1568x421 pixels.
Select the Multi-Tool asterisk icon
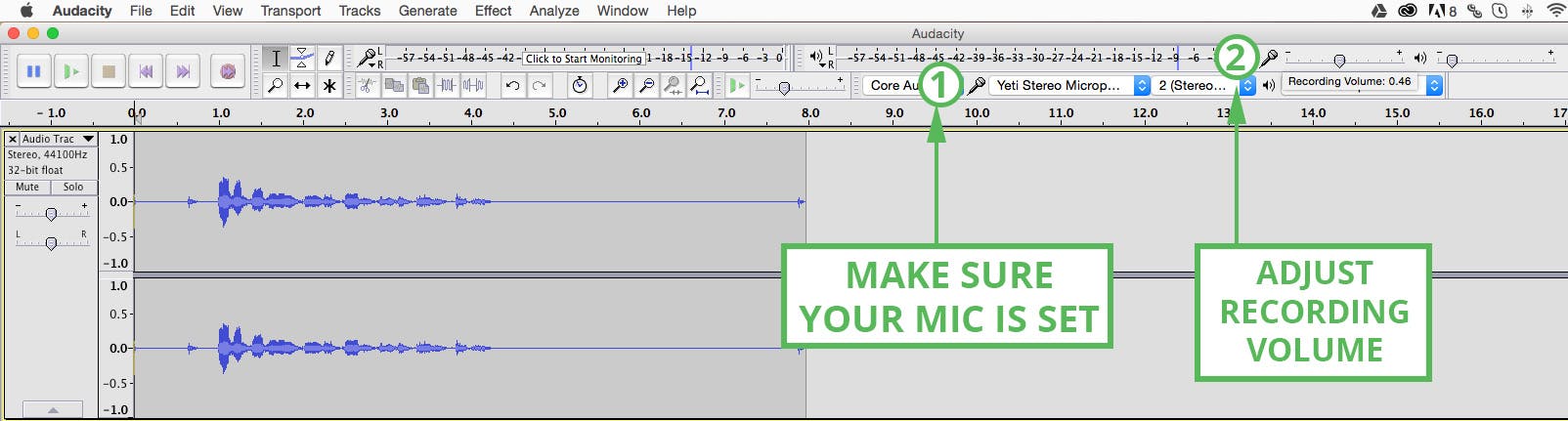pos(329,86)
